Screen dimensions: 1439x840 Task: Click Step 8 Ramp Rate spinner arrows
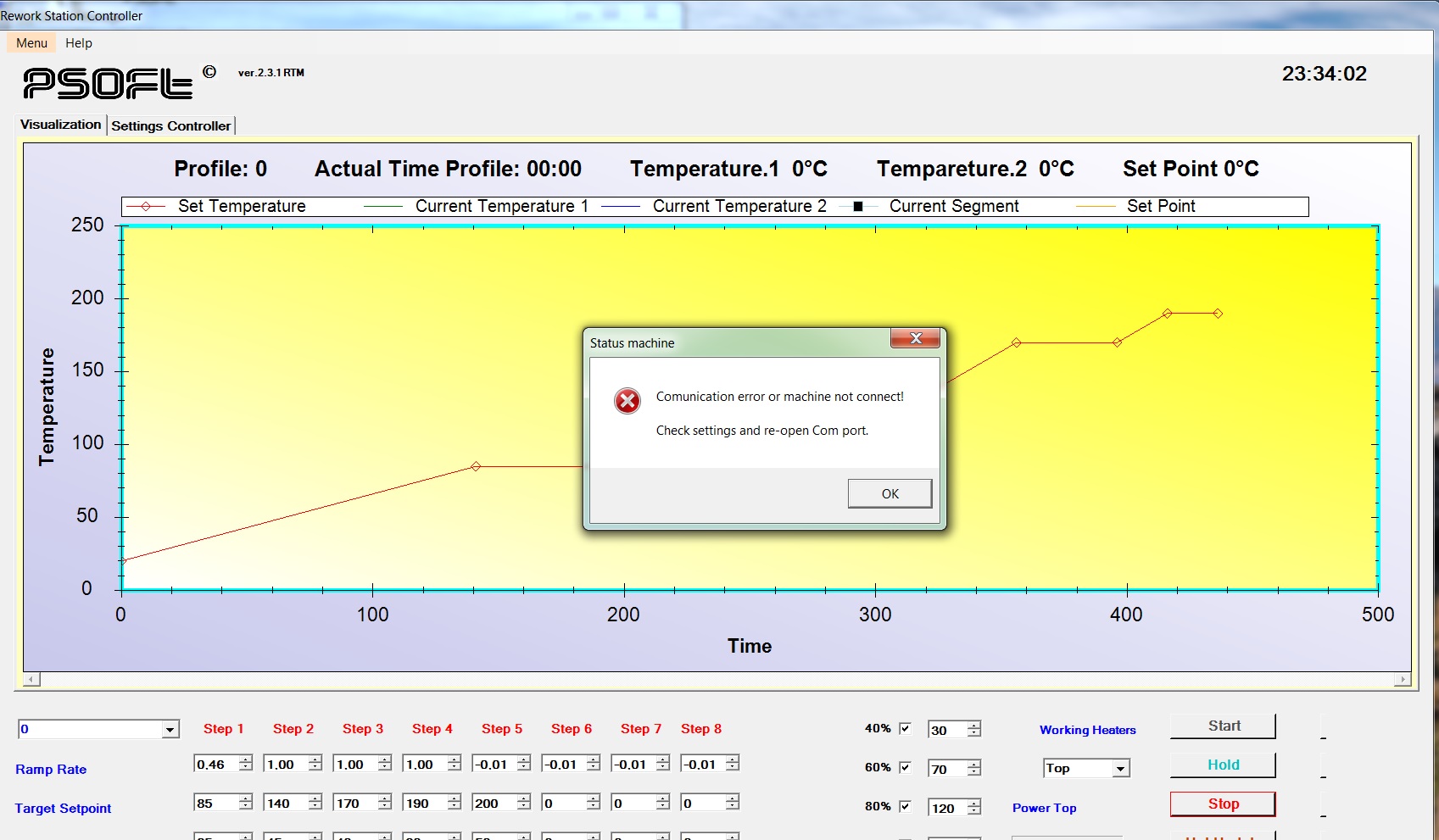733,764
